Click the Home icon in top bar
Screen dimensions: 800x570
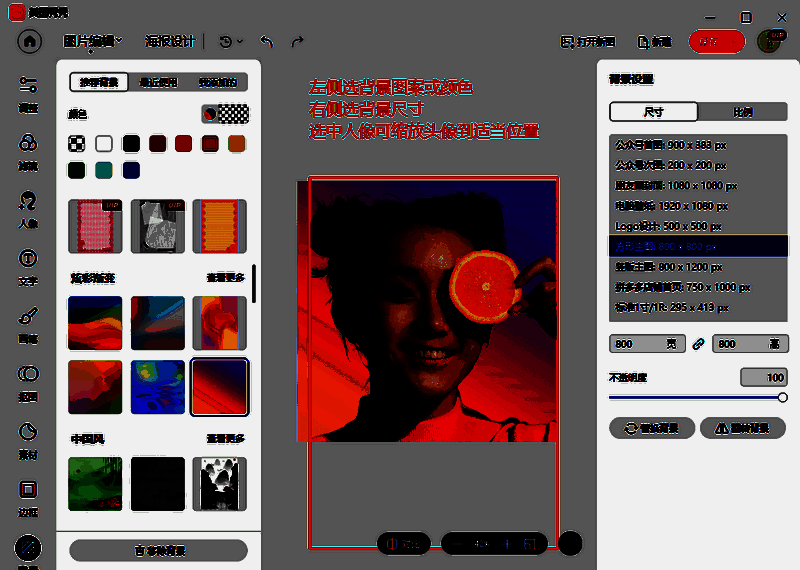coord(30,42)
